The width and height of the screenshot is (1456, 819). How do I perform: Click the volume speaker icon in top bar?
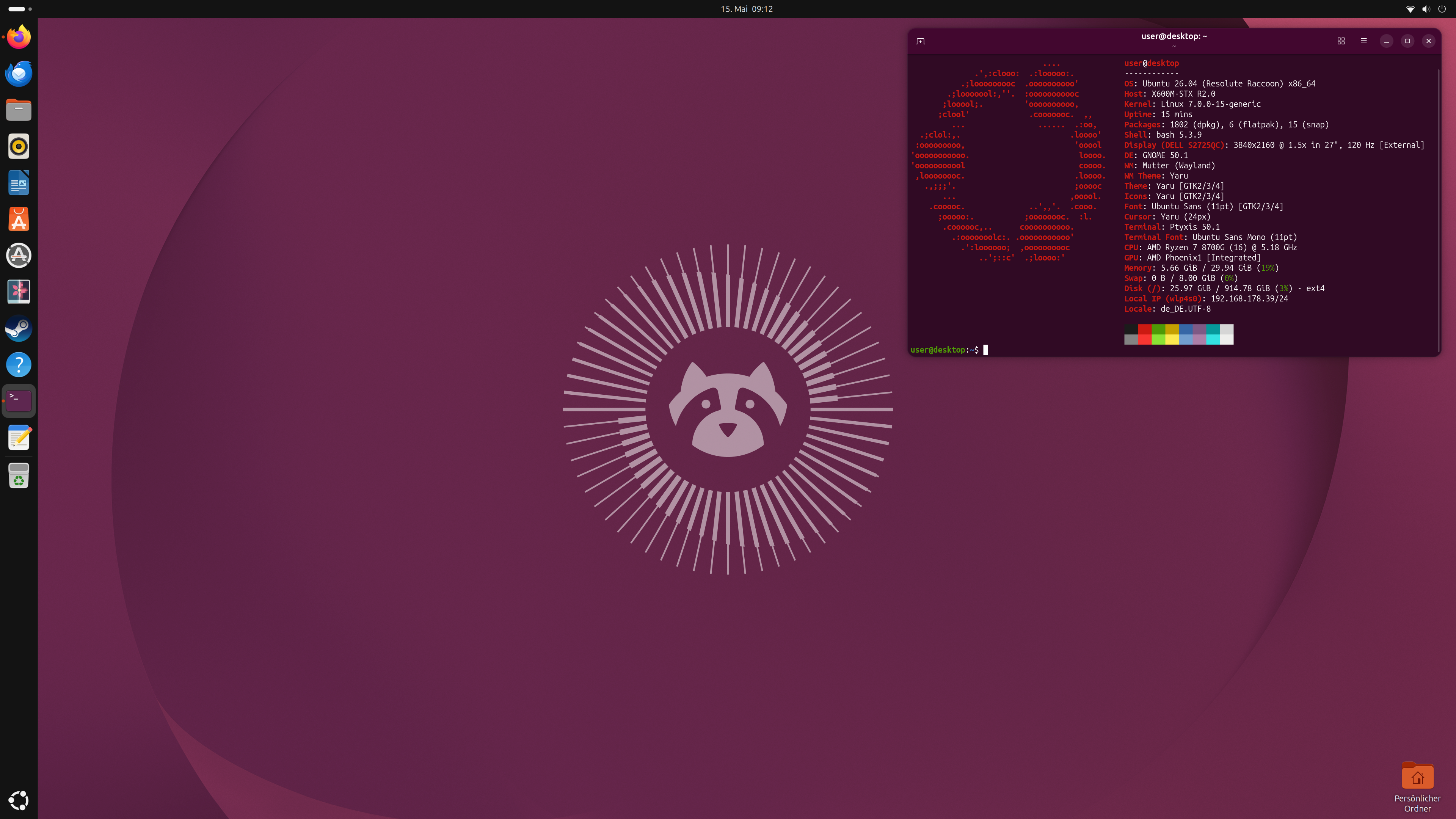pos(1426,9)
